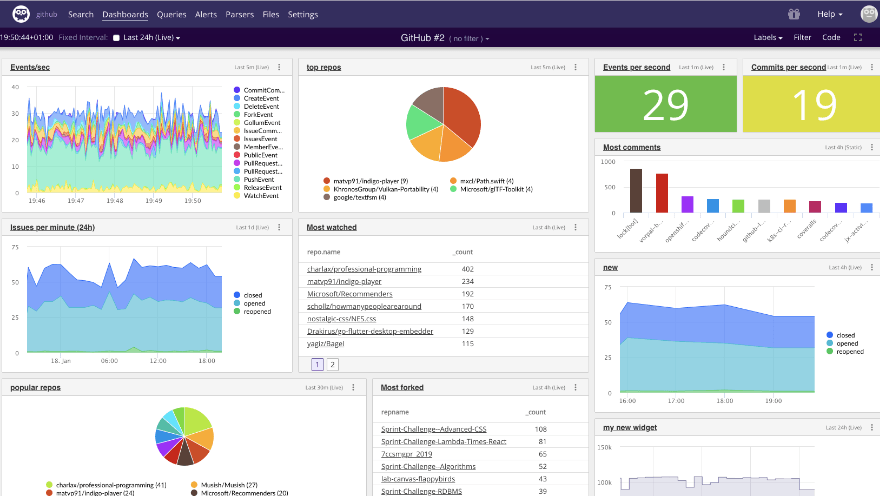Open the Most forked widget options menu
The height and width of the screenshot is (496, 880).
[577, 387]
